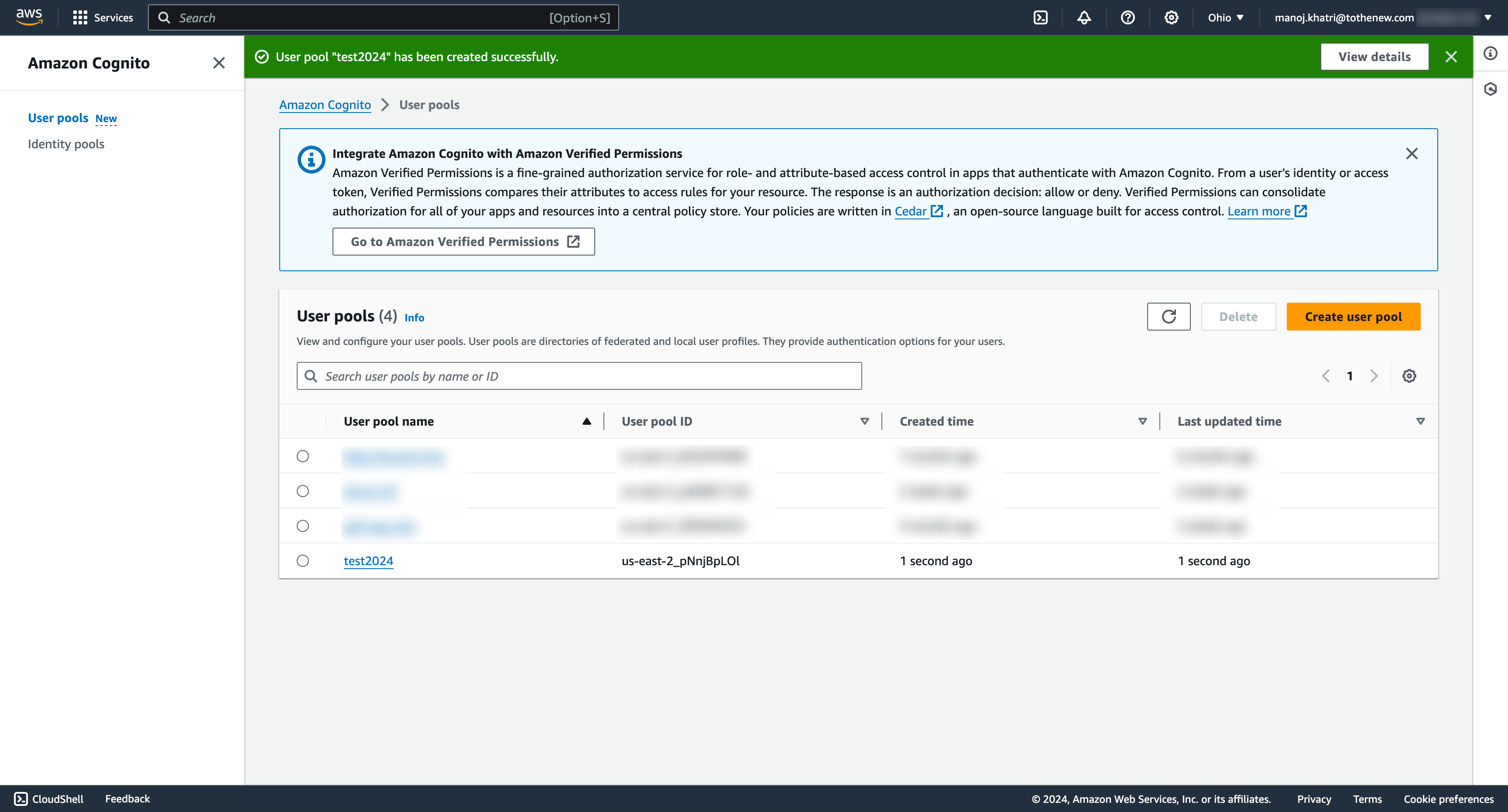Expand the Ohio region dropdown
The width and height of the screenshot is (1508, 812).
(x=1226, y=17)
